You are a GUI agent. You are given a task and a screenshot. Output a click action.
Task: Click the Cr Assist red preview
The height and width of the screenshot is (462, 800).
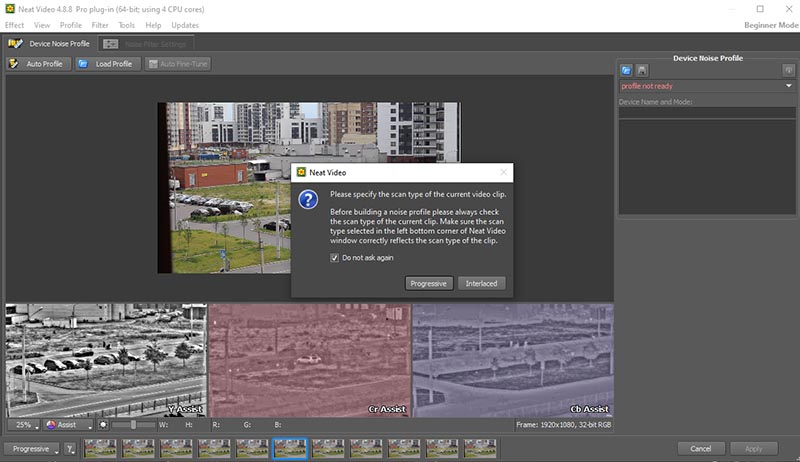310,361
